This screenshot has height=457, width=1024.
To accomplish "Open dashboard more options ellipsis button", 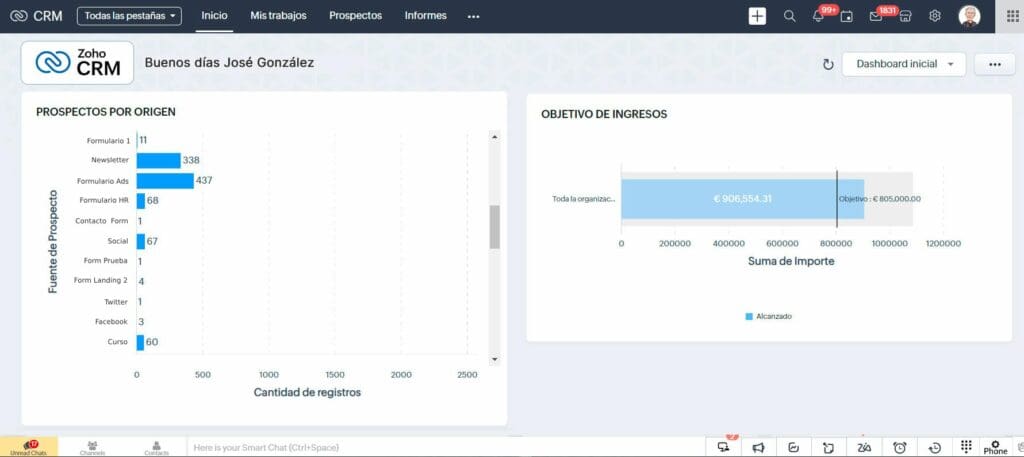I will coord(995,64).
